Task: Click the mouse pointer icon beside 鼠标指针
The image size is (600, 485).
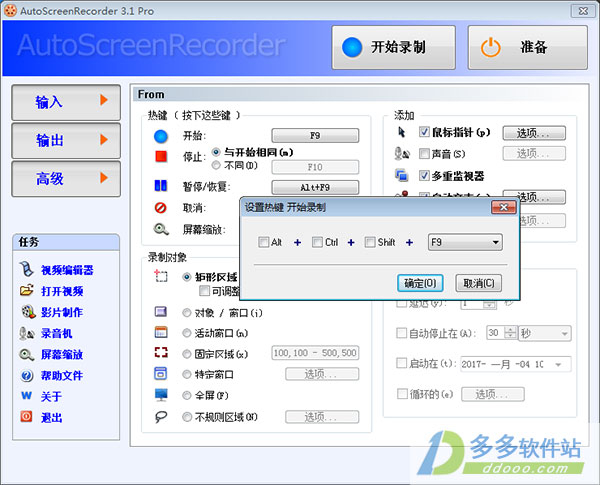Action: 401,132
